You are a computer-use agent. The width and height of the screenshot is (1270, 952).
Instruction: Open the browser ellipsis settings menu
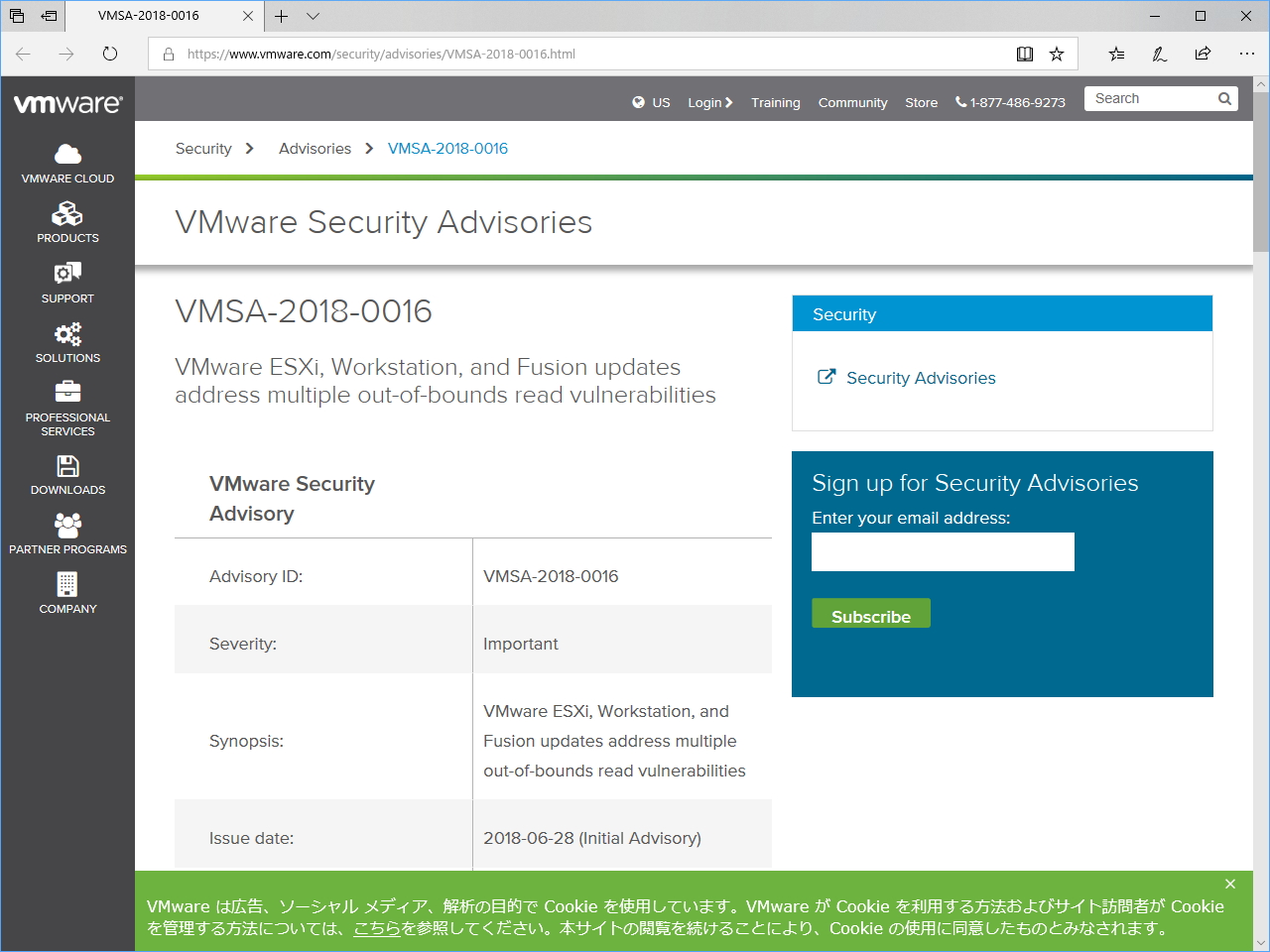pos(1247,54)
